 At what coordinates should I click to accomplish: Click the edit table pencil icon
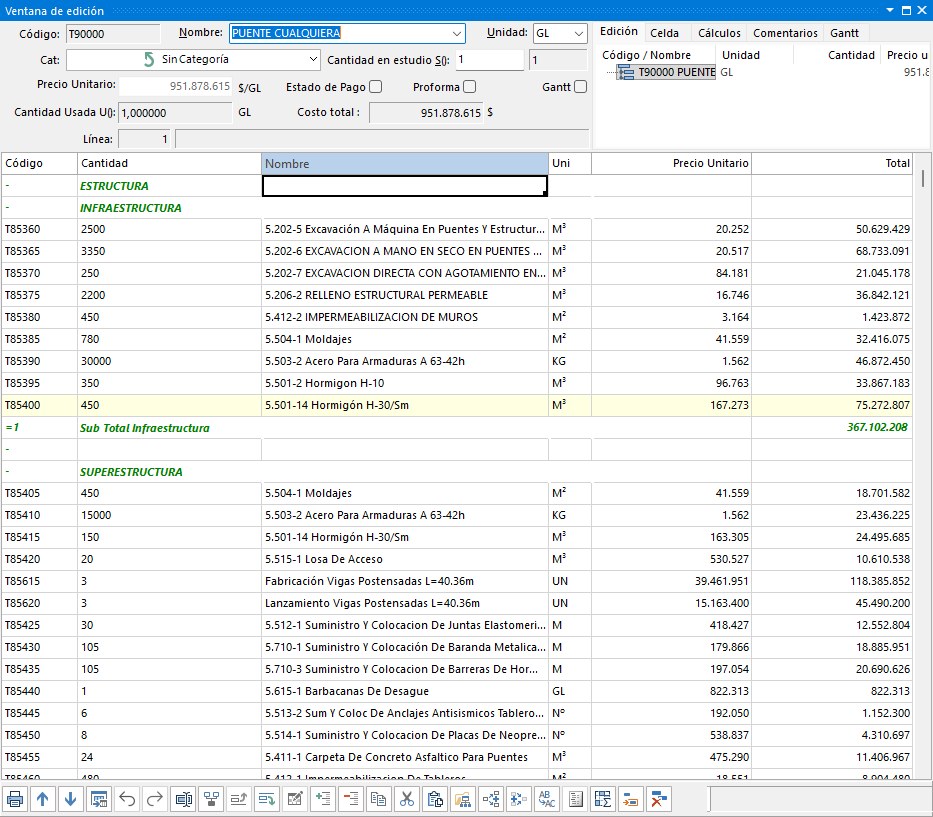tap(295, 799)
